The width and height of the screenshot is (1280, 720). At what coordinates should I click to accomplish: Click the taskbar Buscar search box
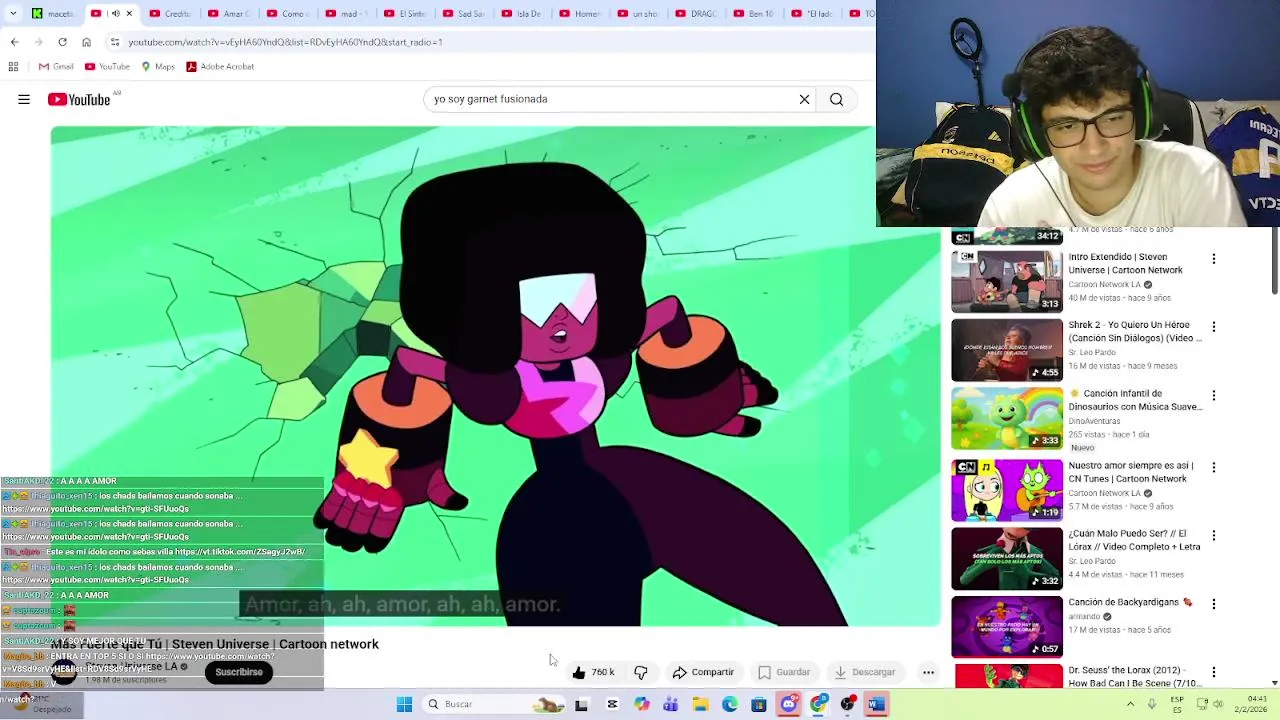495,704
